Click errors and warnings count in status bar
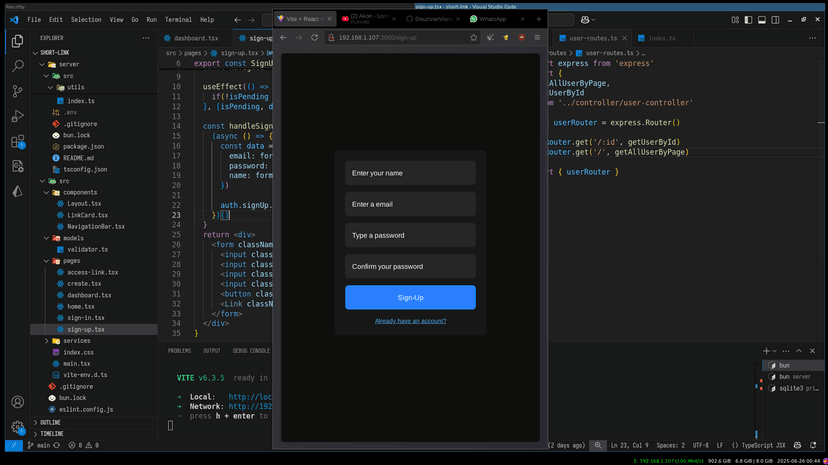This screenshot has width=828, height=465. tap(83, 445)
